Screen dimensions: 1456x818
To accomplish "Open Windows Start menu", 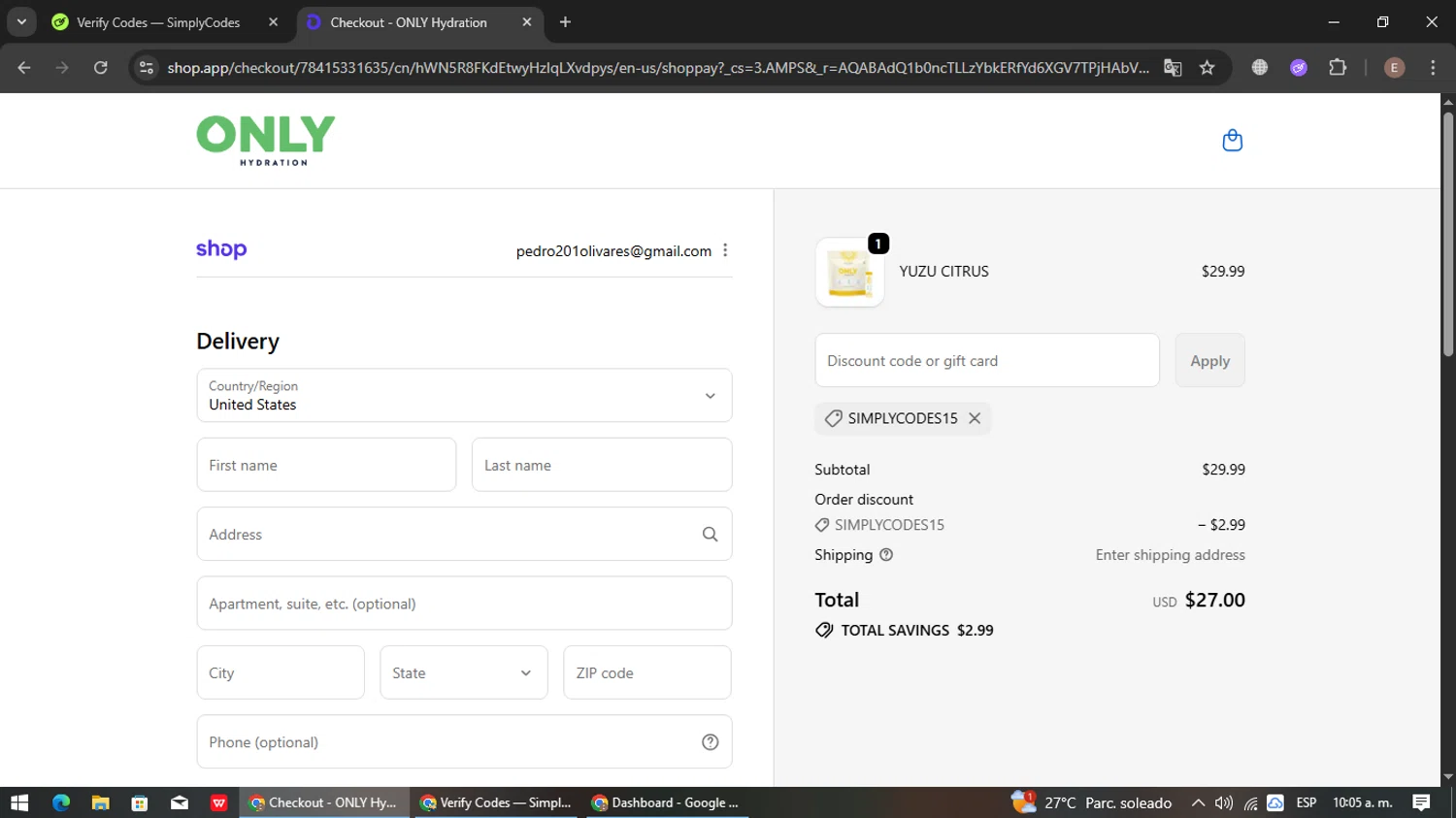I will pyautogui.click(x=19, y=802).
